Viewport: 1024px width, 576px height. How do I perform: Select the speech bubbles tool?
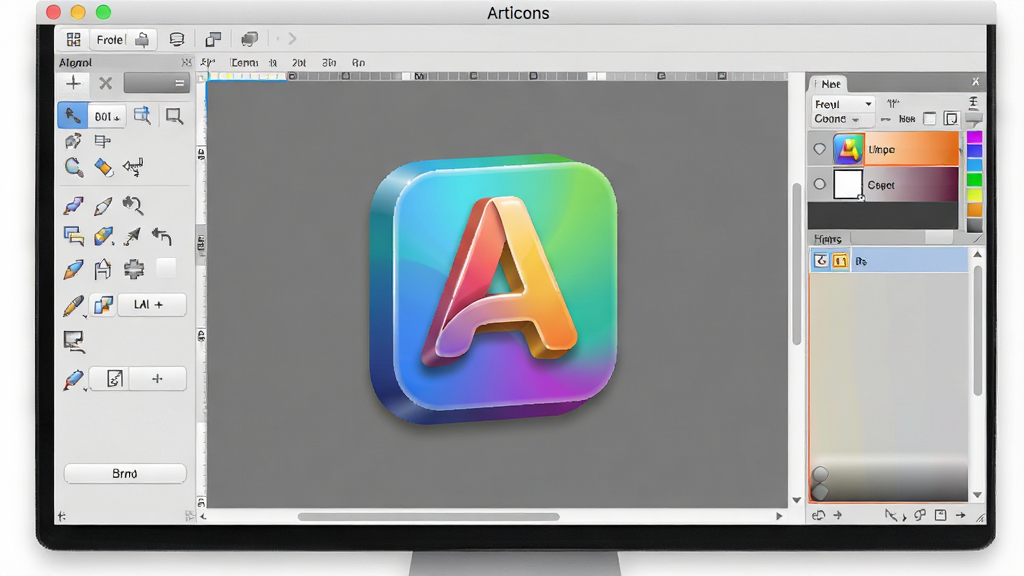point(74,236)
